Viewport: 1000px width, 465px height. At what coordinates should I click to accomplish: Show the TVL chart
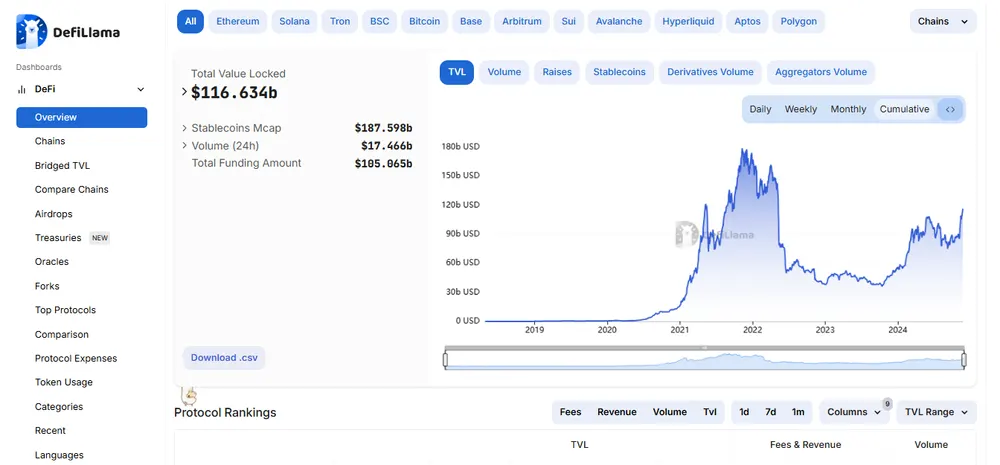coord(457,72)
